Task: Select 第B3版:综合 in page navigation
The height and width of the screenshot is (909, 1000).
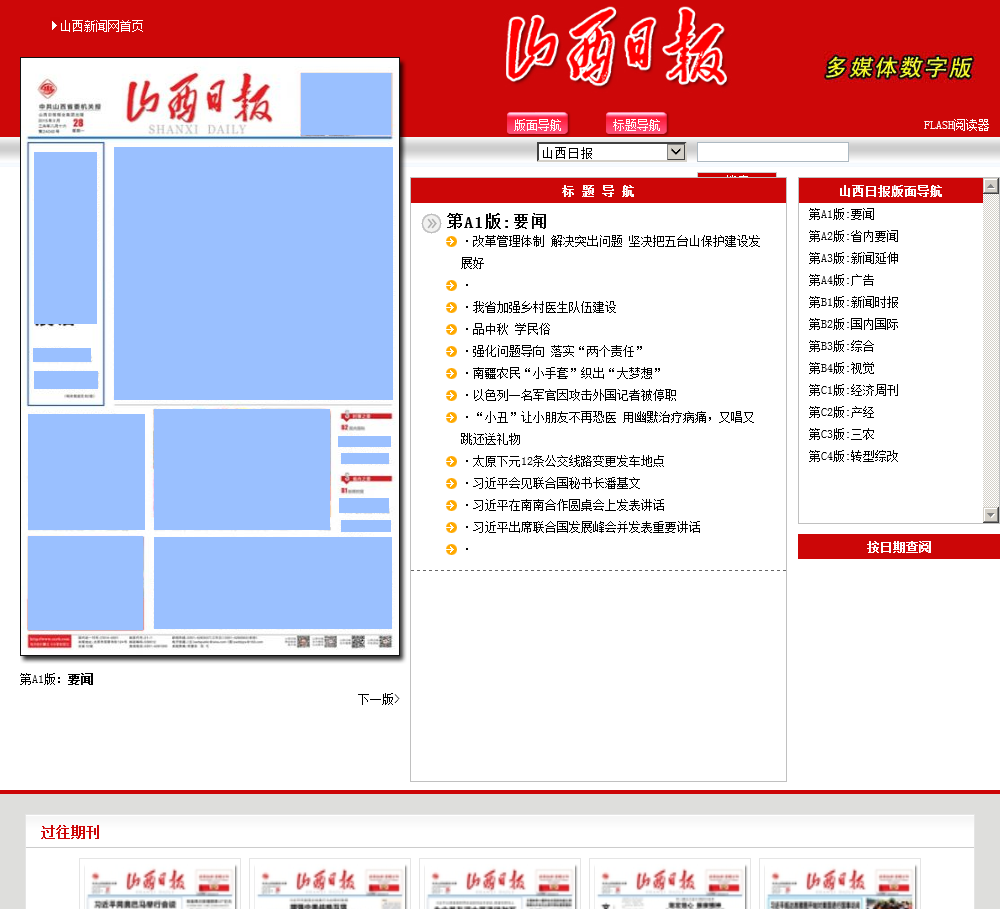Action: (841, 346)
